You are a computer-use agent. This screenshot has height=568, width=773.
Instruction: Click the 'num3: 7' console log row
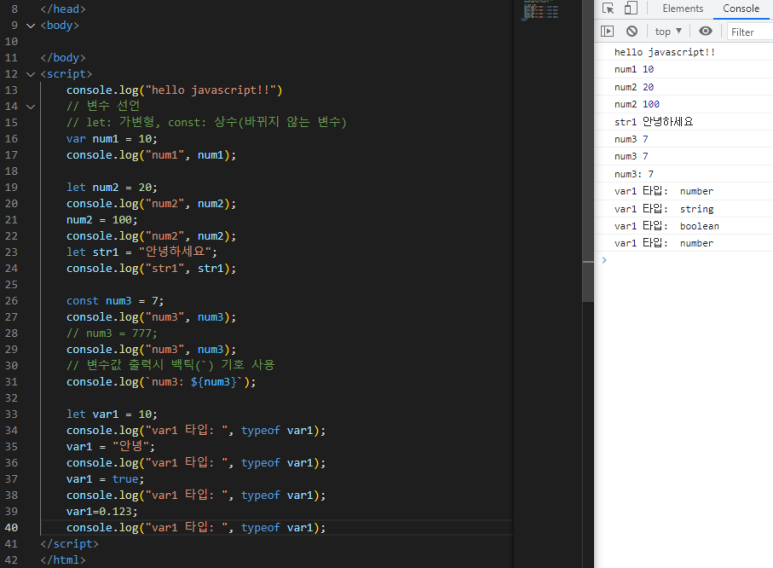coord(683,174)
